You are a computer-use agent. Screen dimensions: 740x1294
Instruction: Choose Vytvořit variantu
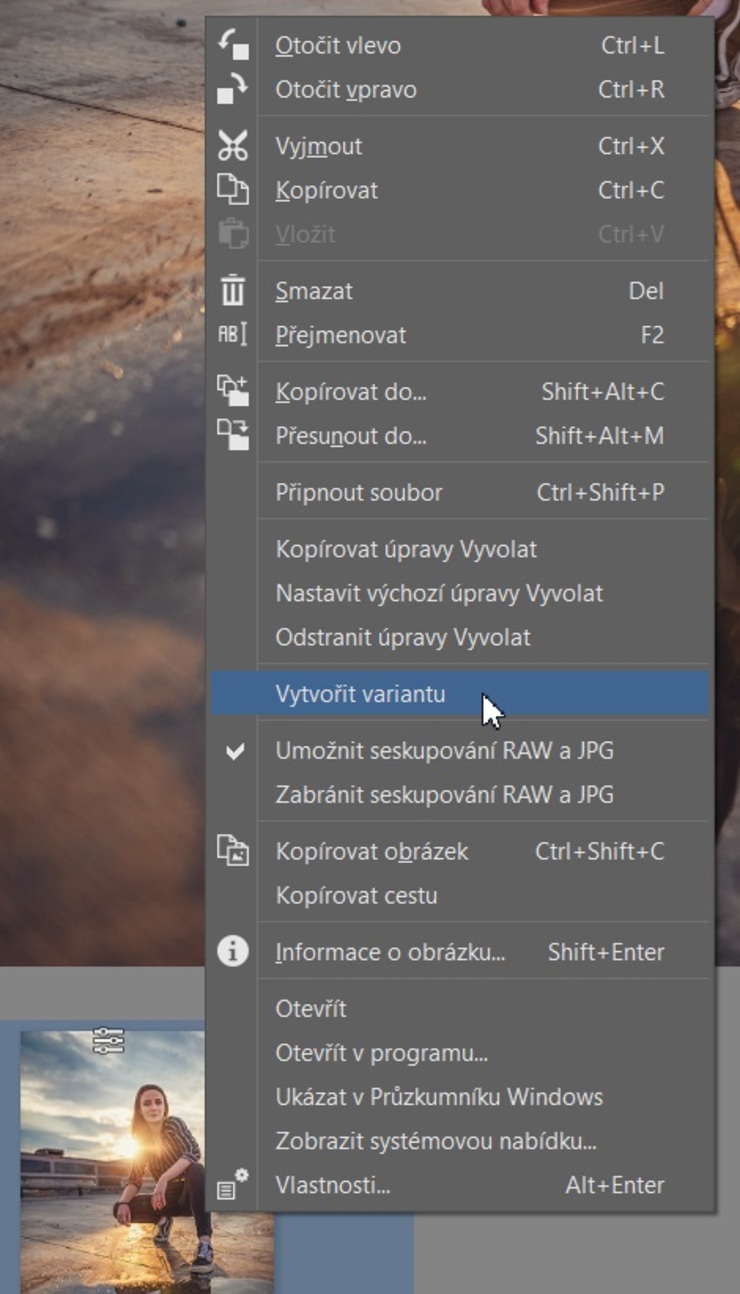460,694
